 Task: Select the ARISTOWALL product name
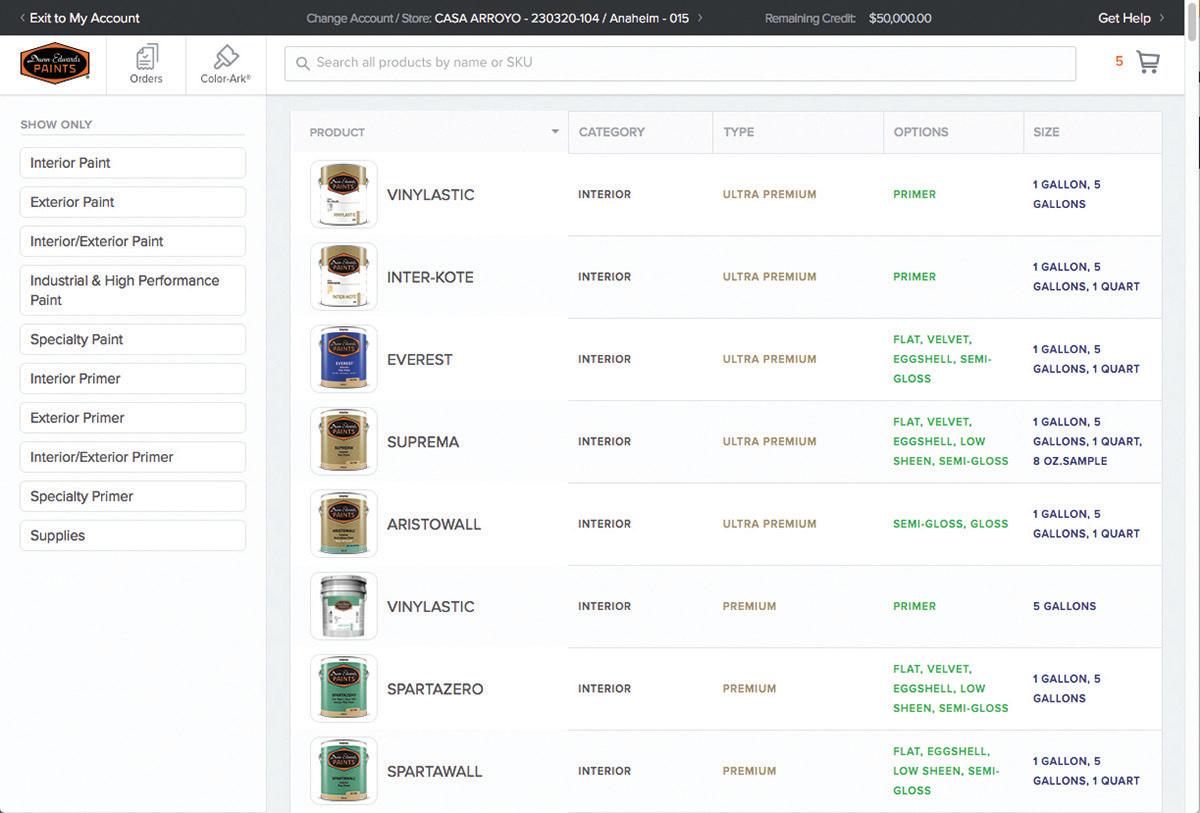pos(434,524)
